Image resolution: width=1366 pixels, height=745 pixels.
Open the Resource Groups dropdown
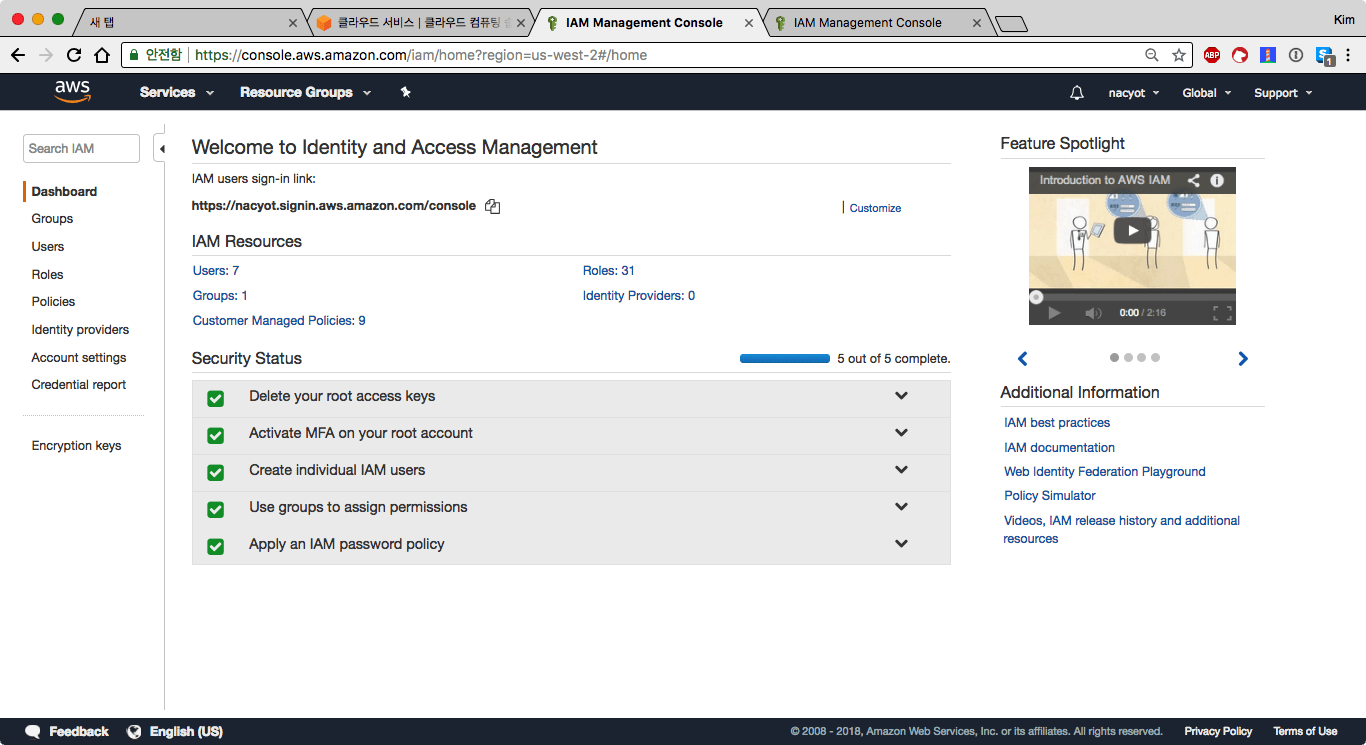coord(305,92)
